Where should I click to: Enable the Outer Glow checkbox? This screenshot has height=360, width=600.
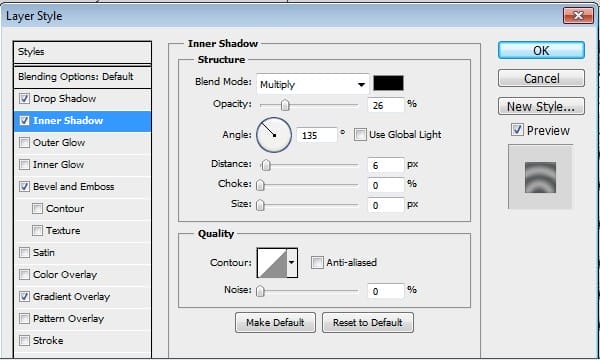point(24,143)
